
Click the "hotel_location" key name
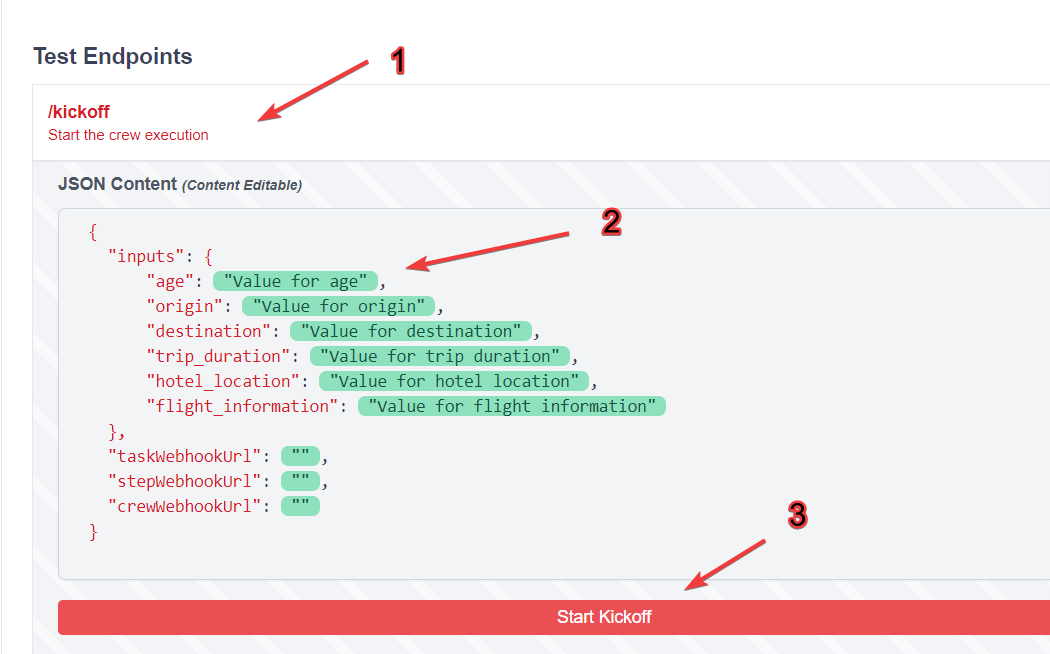coord(223,381)
